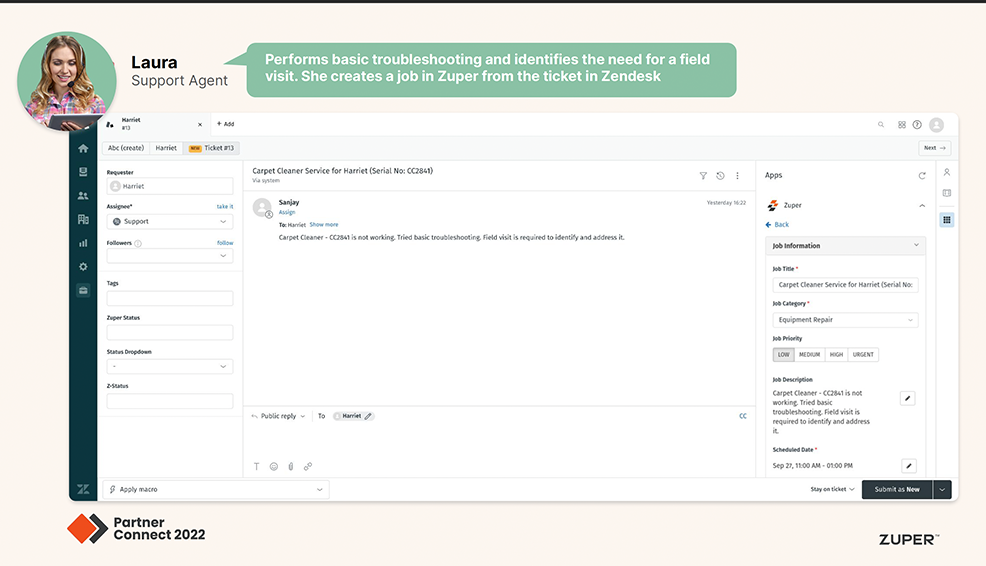The width and height of the screenshot is (986, 566).
Task: Click the Submit as New button
Action: point(896,489)
